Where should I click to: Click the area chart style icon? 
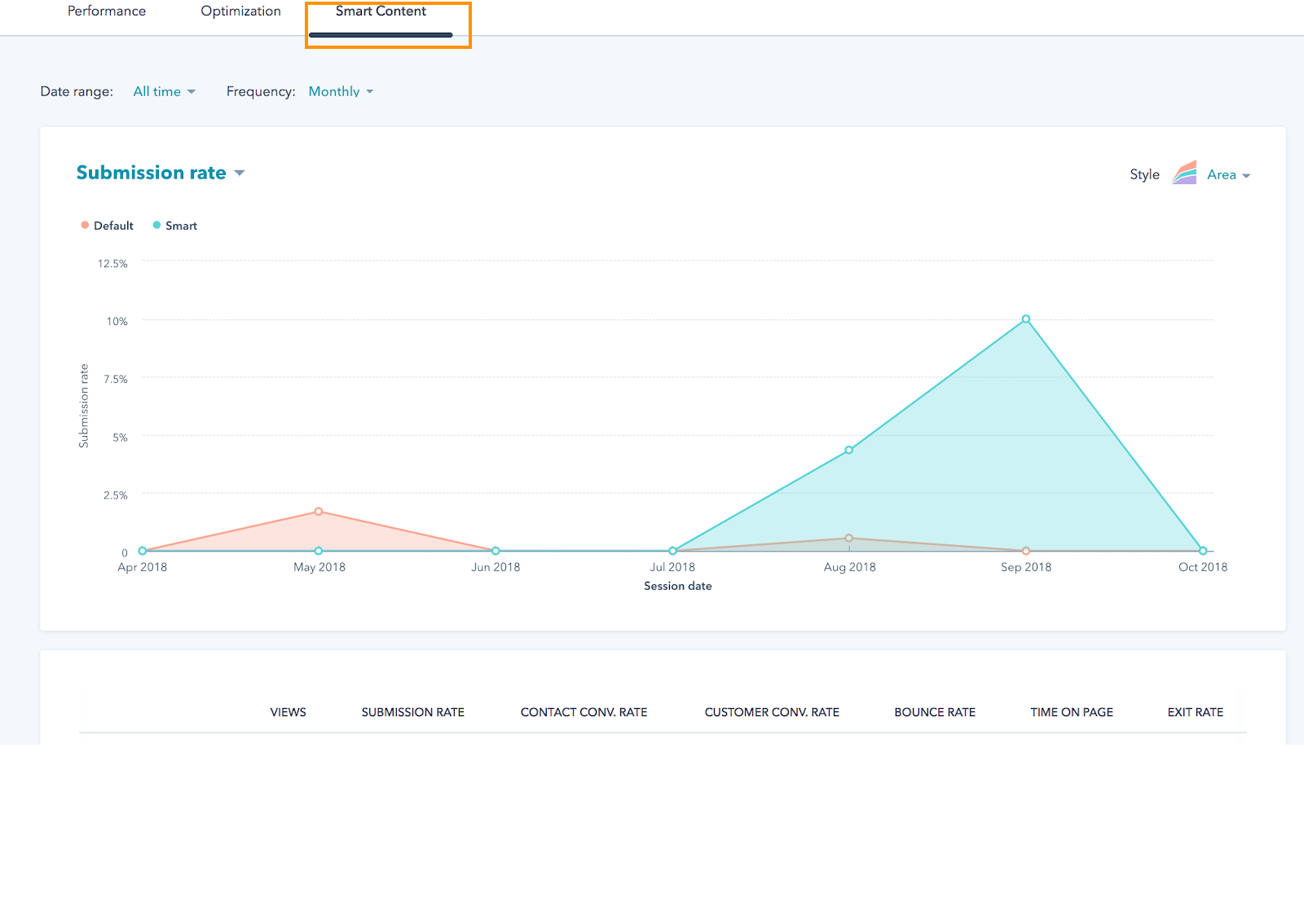pyautogui.click(x=1184, y=173)
